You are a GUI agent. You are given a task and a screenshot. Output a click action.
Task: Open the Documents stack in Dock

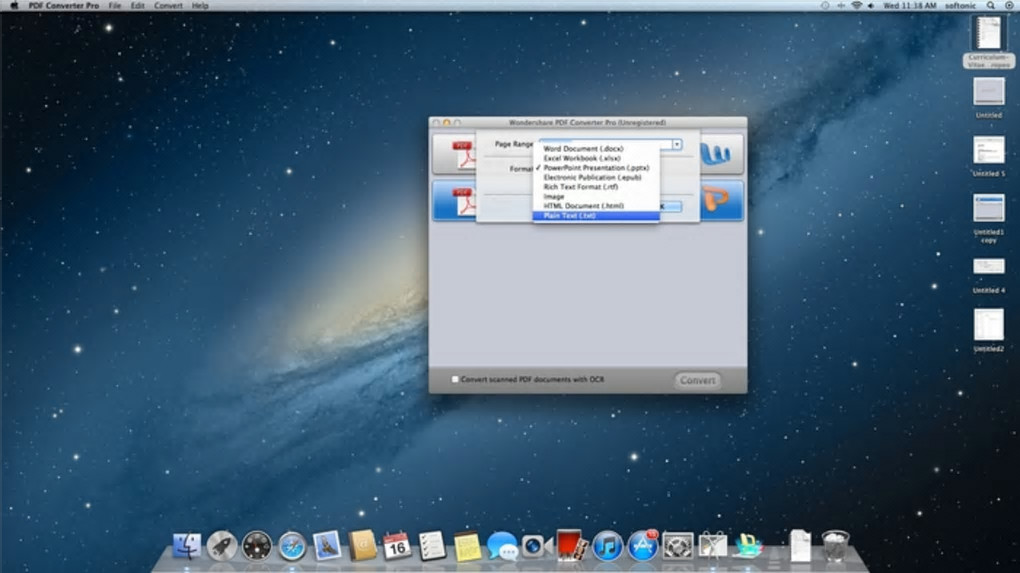800,545
